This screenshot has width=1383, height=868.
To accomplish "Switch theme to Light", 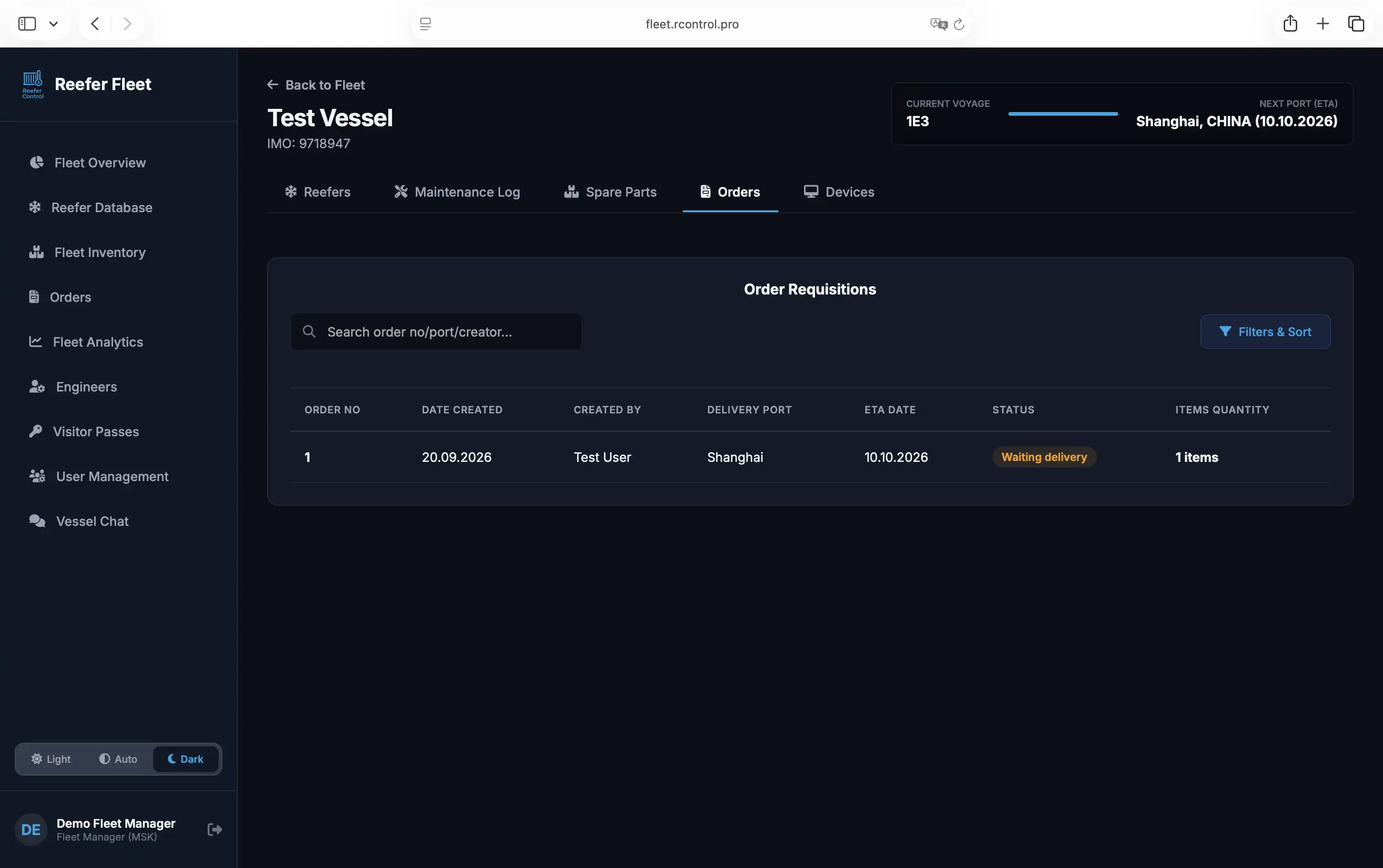I will [x=50, y=759].
